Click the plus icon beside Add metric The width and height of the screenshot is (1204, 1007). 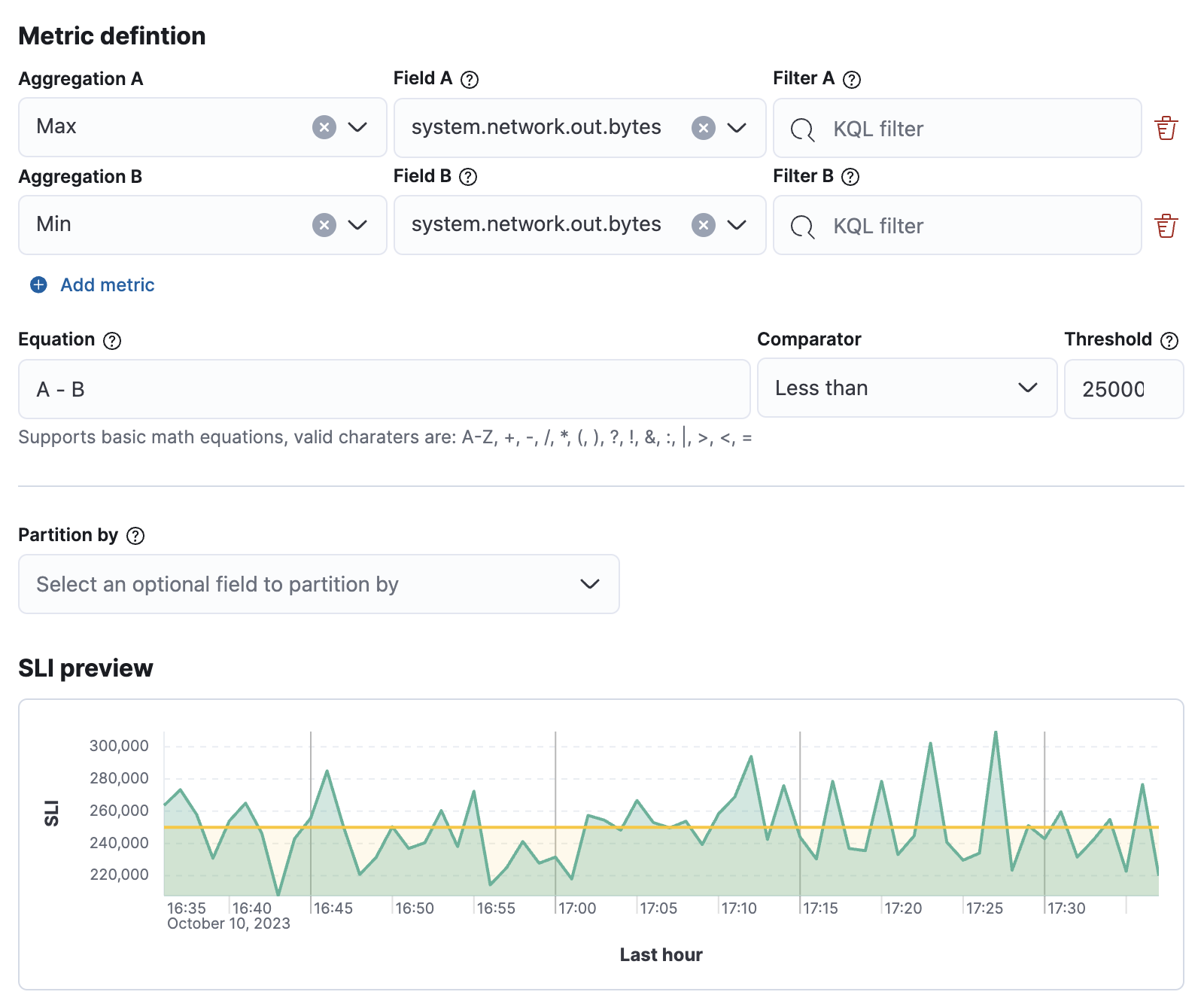(x=38, y=284)
